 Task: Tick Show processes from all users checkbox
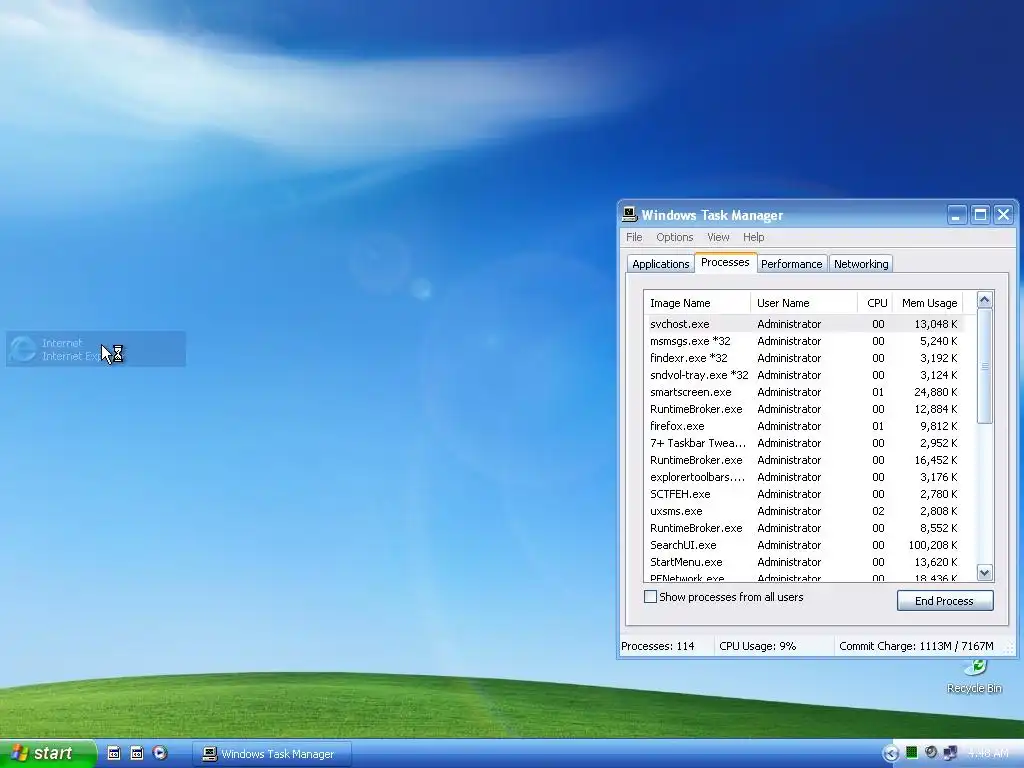[x=650, y=596]
